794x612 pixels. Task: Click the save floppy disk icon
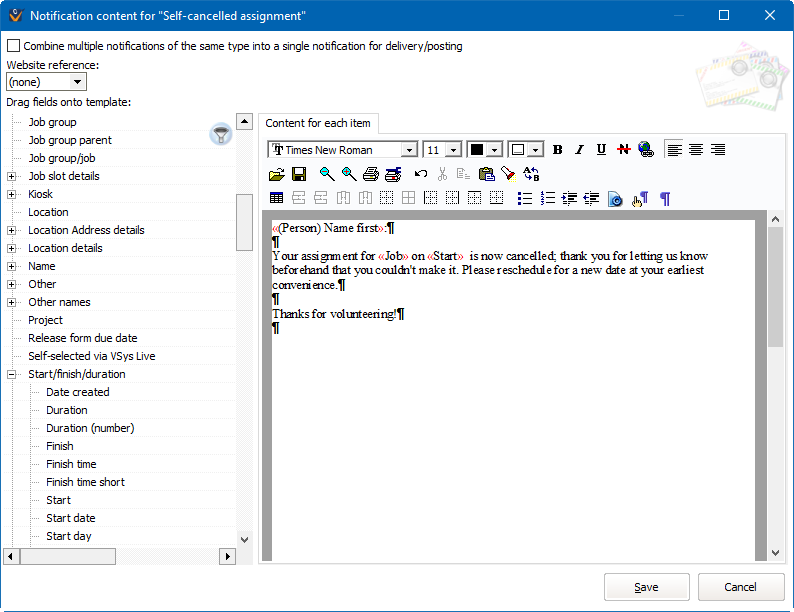299,174
